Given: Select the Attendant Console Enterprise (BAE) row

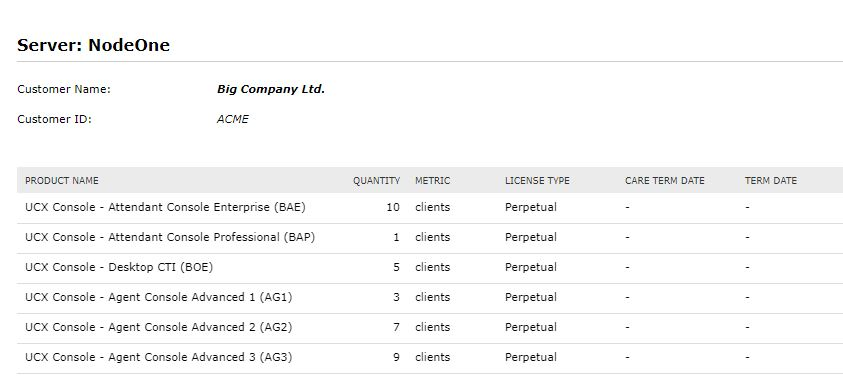Looking at the screenshot, I should click(430, 208).
